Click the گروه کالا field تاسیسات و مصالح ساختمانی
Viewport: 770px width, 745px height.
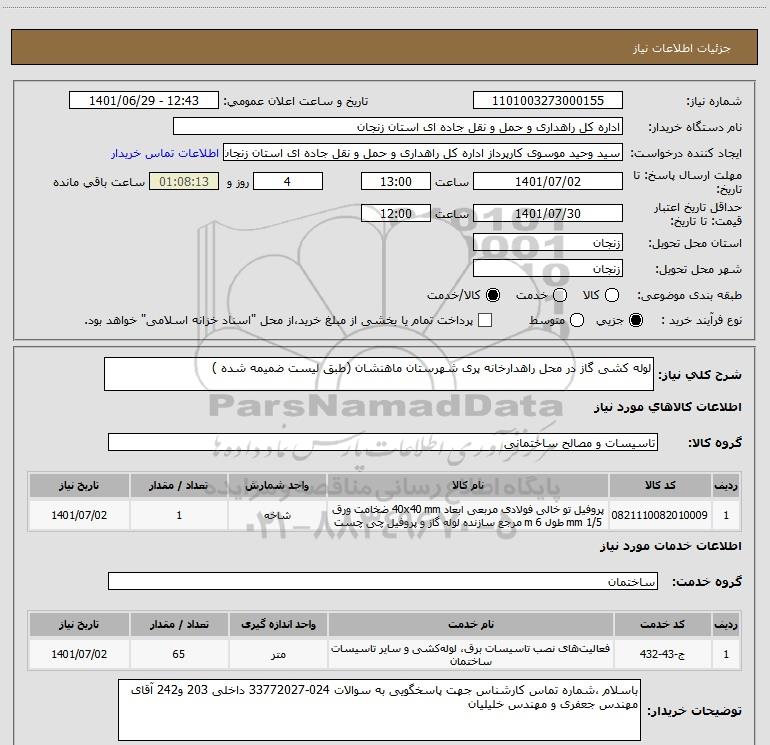point(383,442)
